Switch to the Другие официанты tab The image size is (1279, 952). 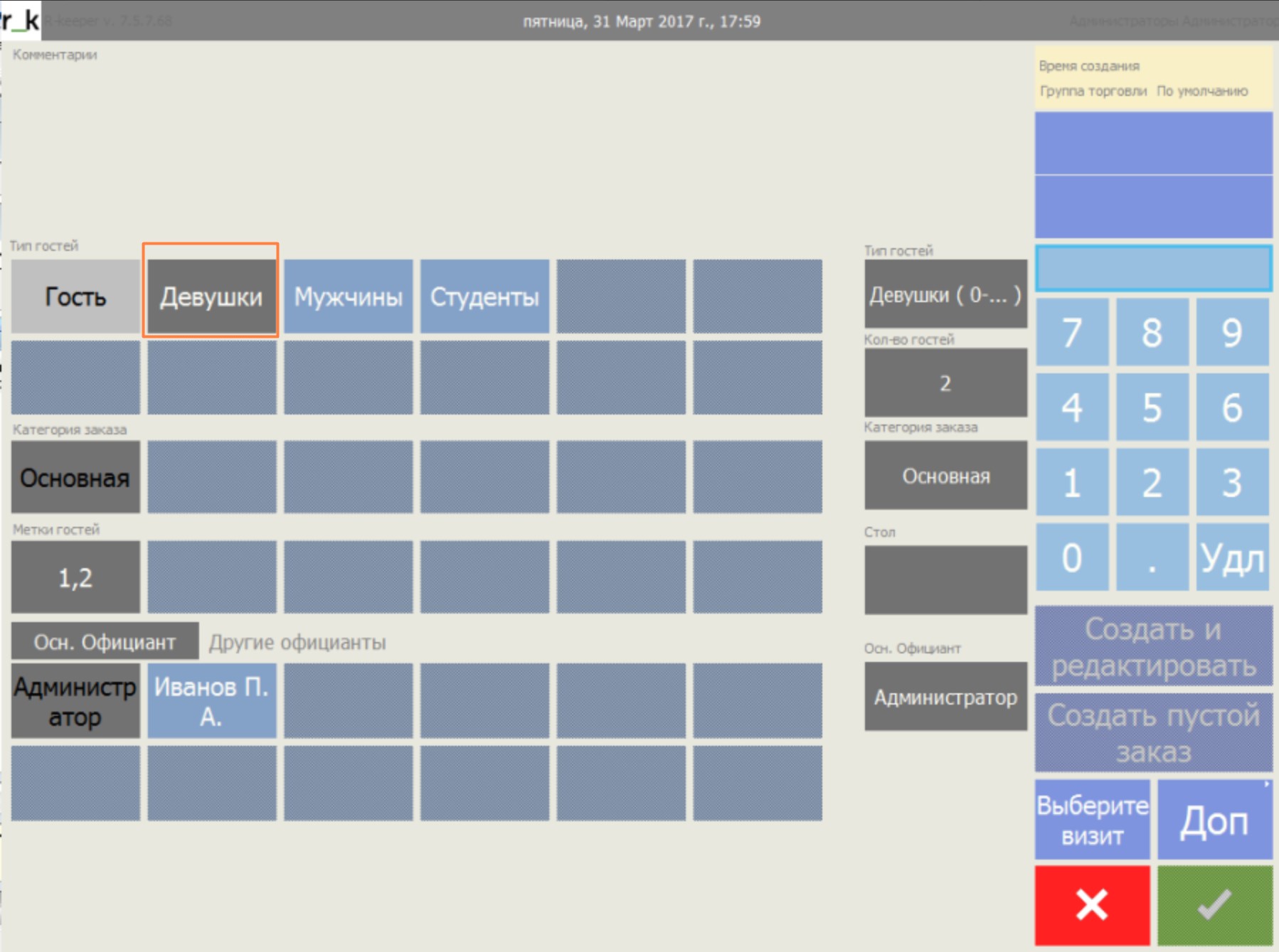click(x=297, y=642)
